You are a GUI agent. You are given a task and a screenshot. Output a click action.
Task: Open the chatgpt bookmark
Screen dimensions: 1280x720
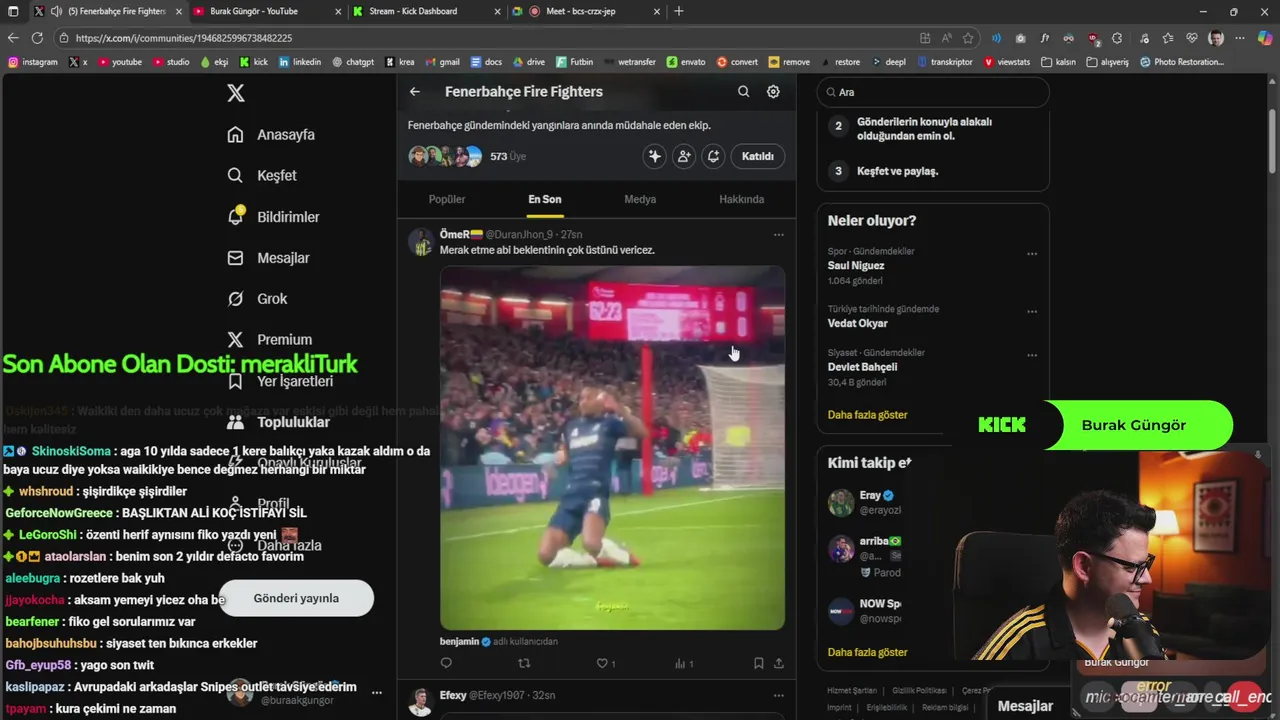[352, 62]
